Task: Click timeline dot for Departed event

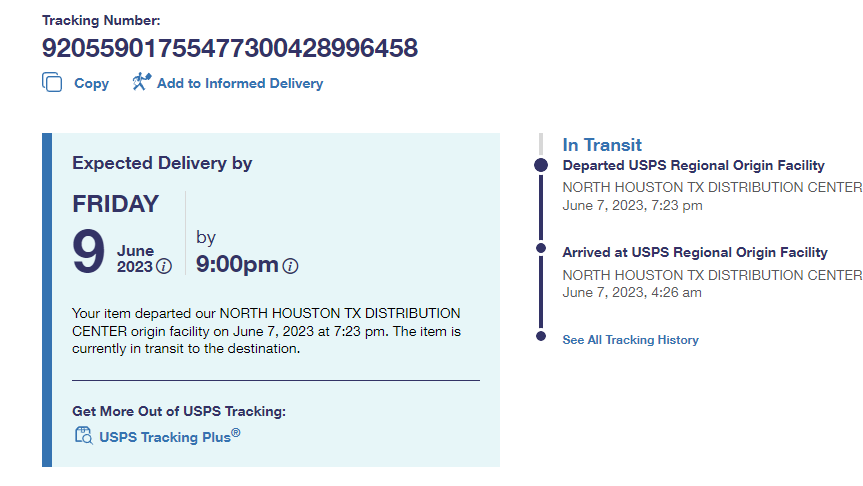Action: click(x=541, y=165)
